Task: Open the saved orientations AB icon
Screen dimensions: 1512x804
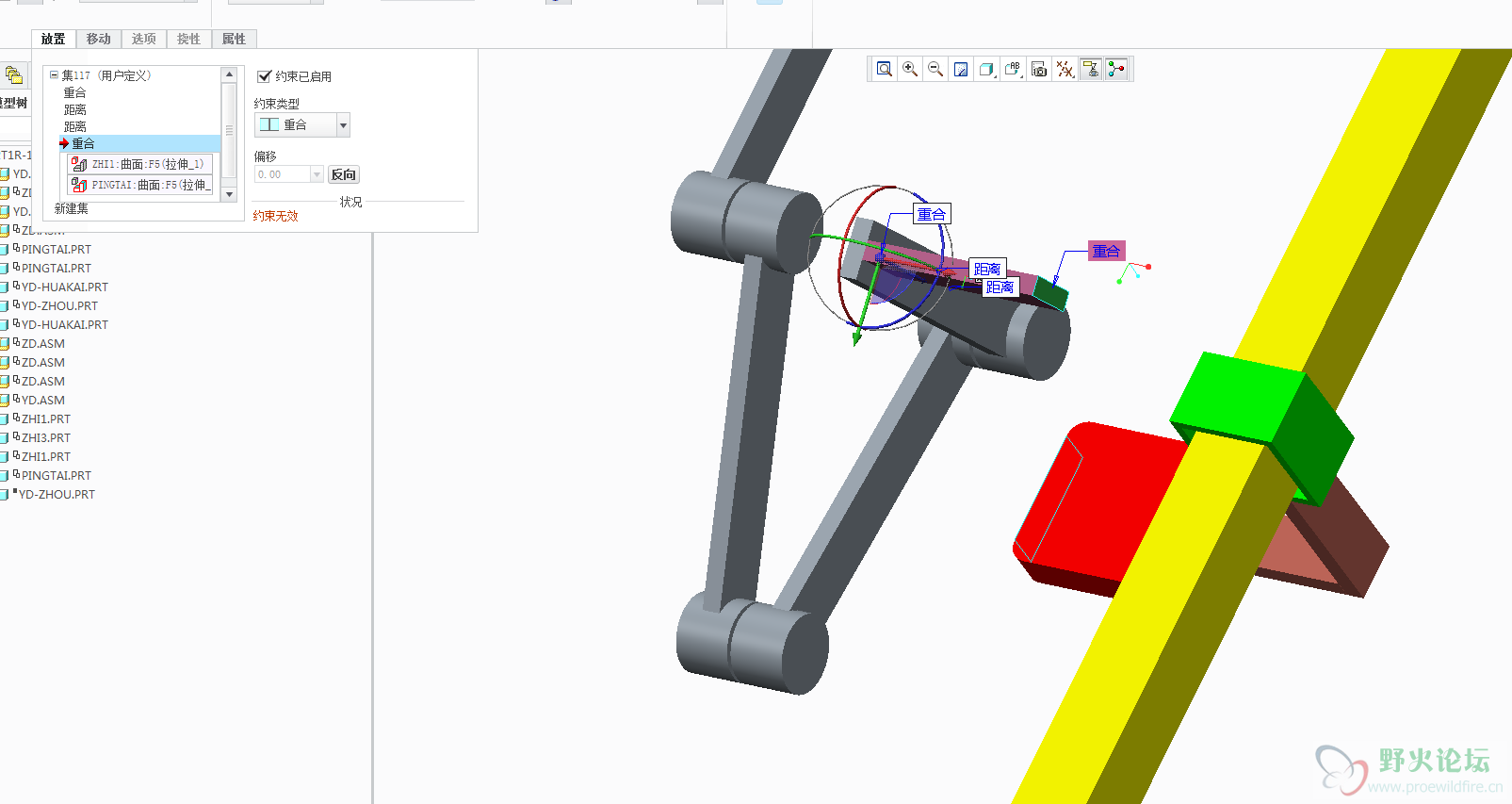Action: tap(1013, 69)
